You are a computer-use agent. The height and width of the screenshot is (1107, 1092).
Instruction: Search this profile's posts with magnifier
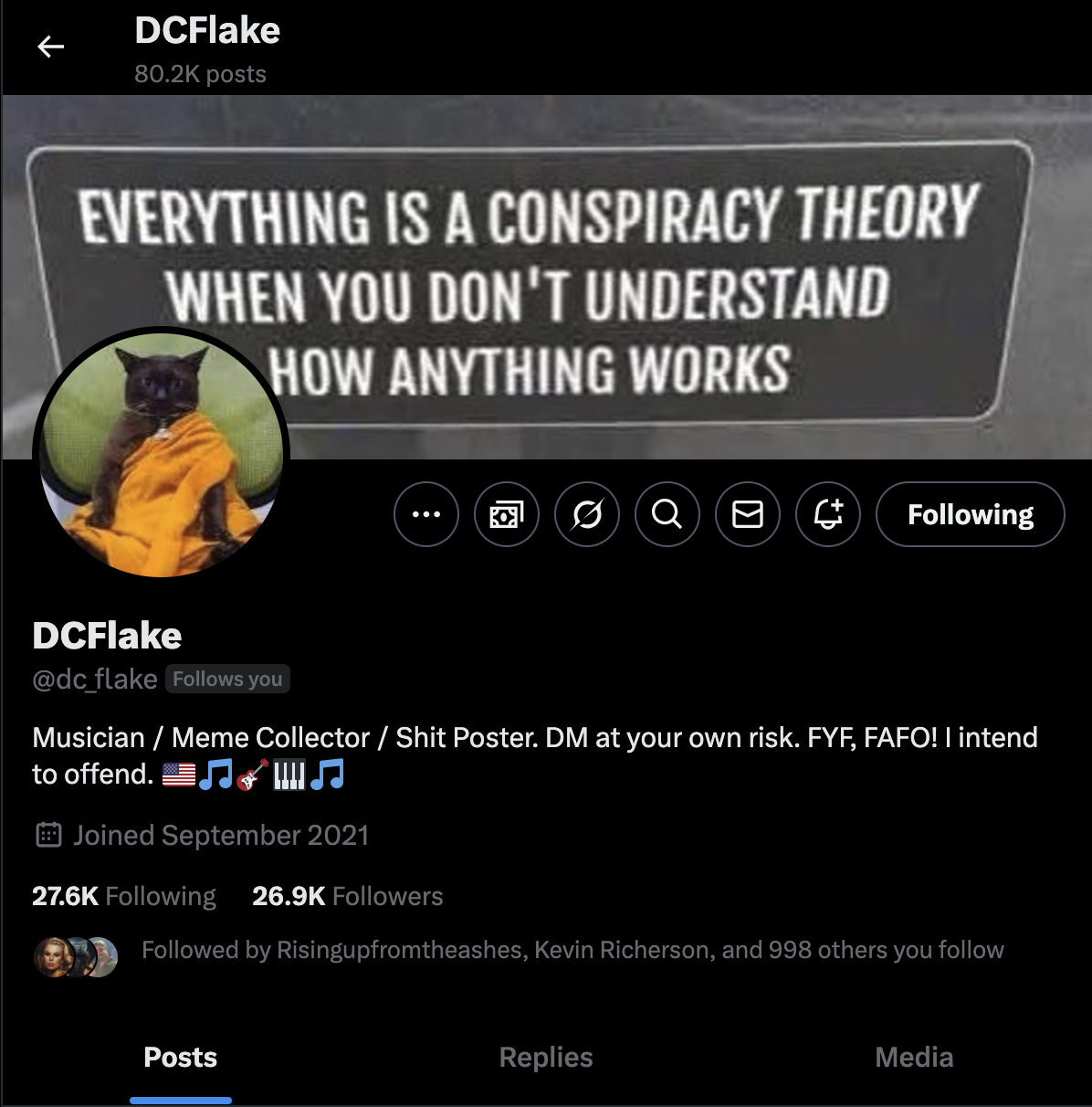(667, 514)
